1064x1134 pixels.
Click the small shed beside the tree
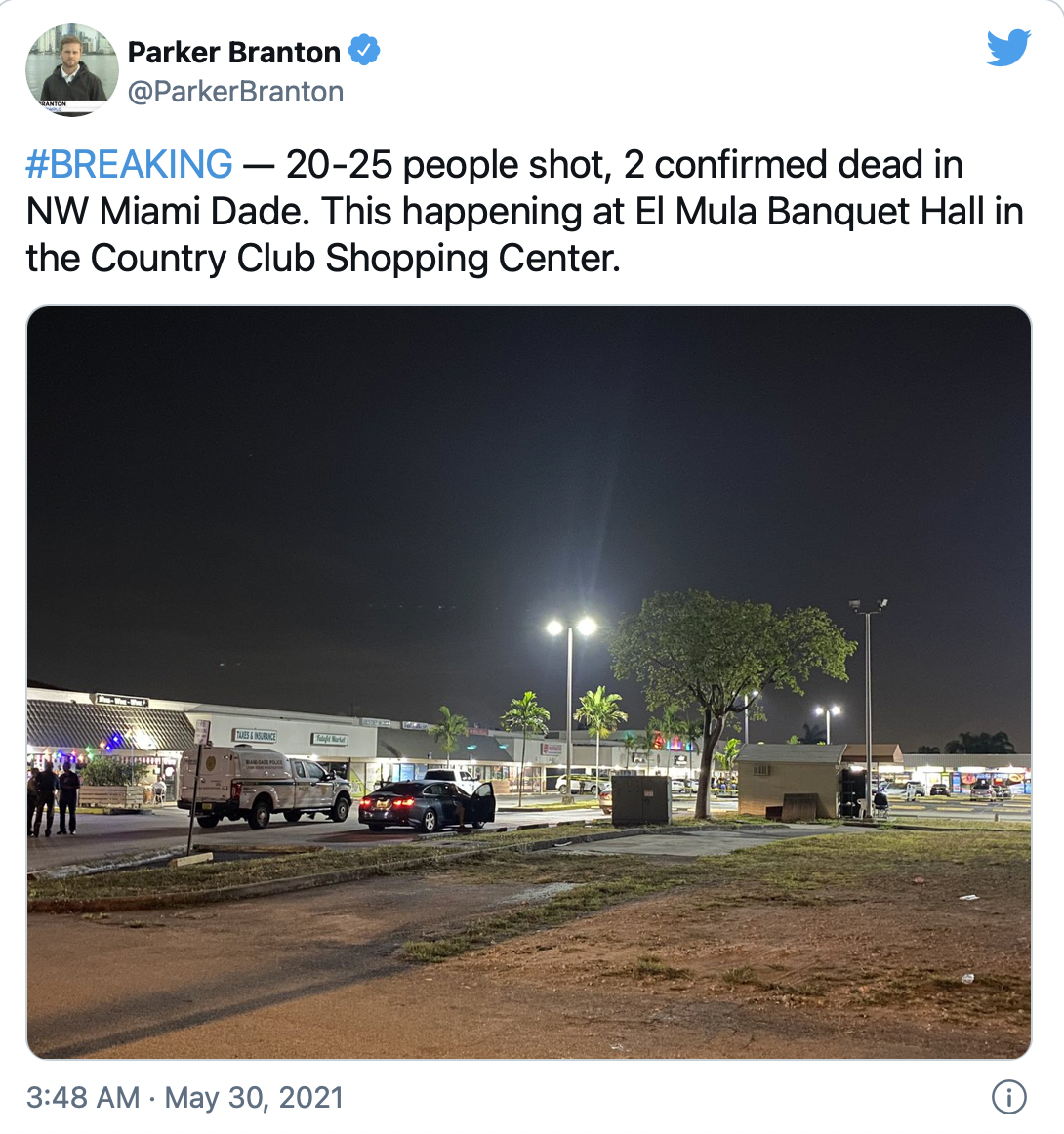pos(791,780)
